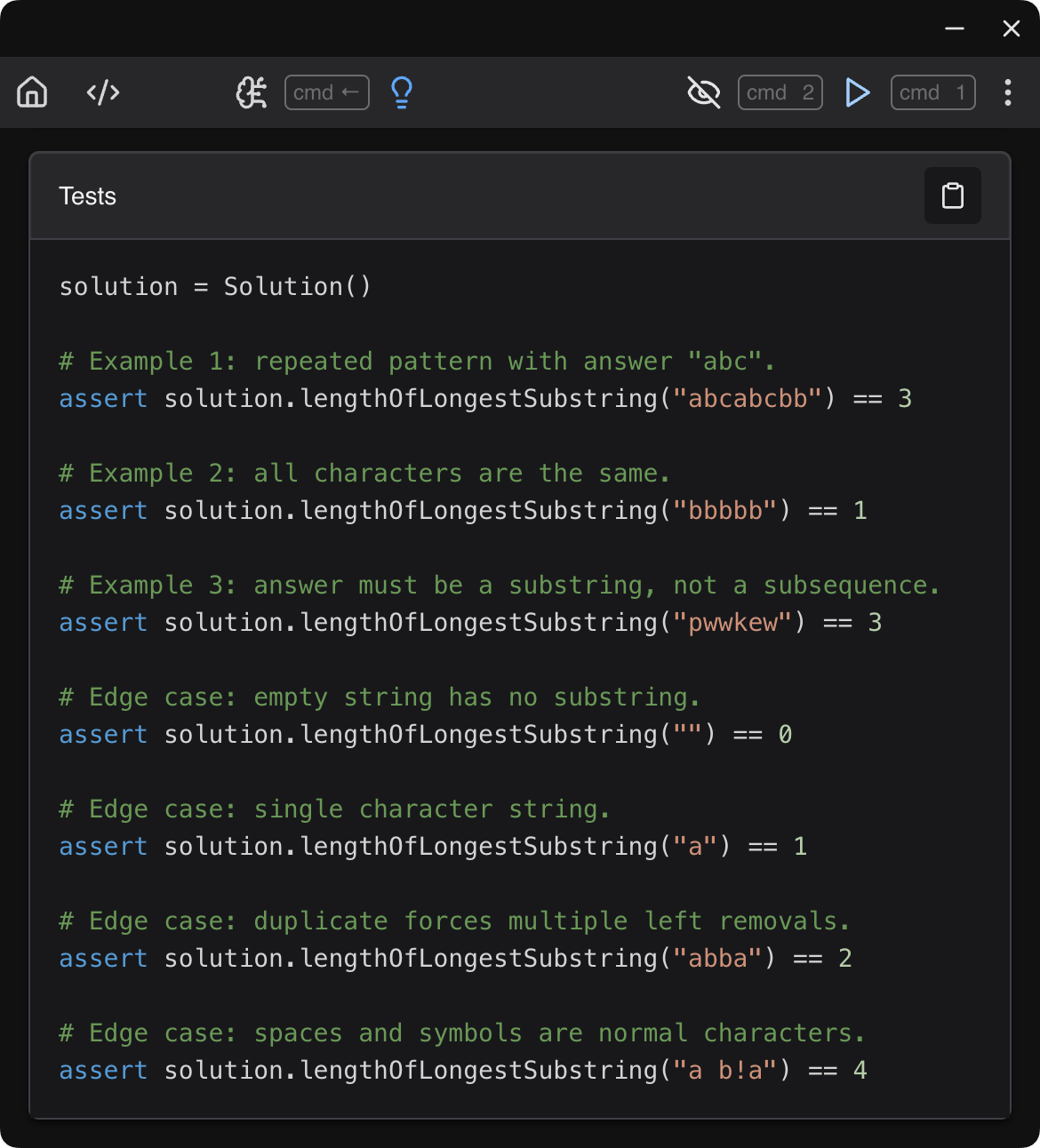Open the three-dot more options menu
1040x1148 pixels.
coord(1008,92)
